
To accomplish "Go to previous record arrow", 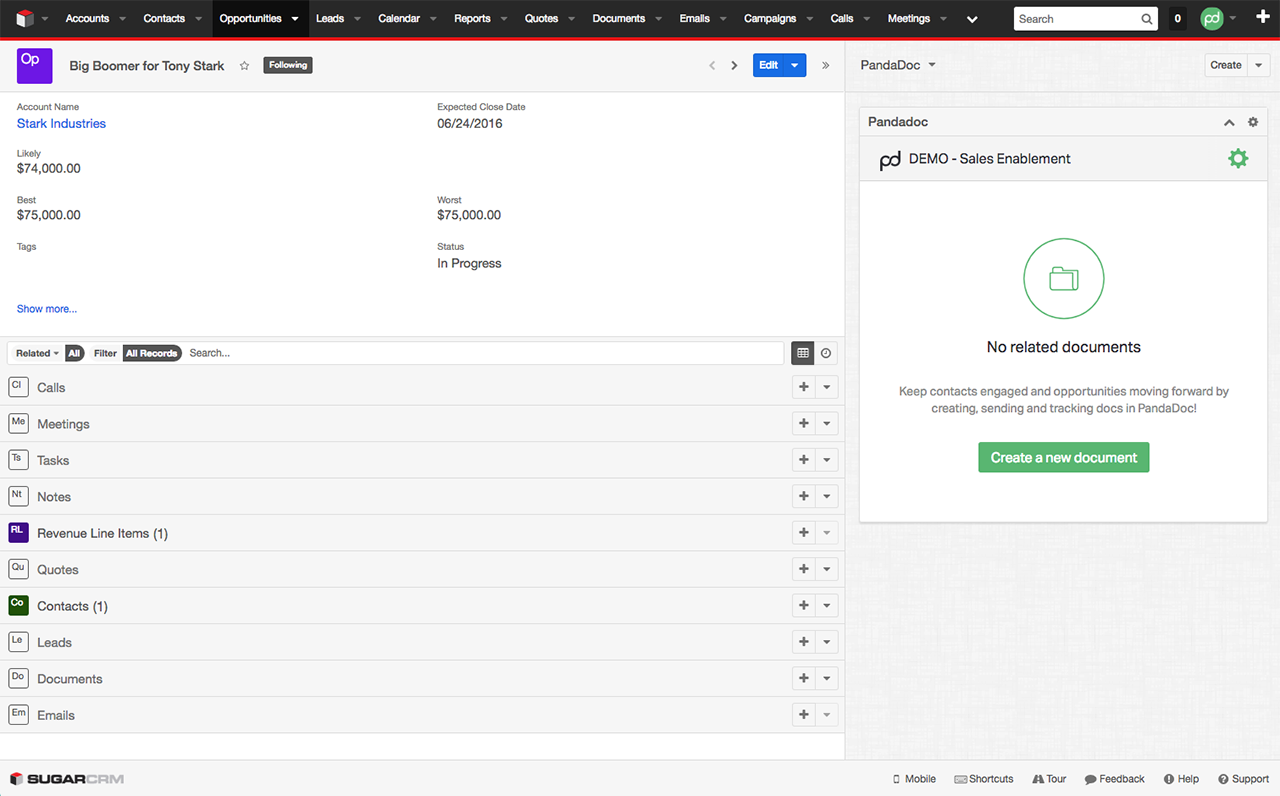I will pyautogui.click(x=712, y=65).
